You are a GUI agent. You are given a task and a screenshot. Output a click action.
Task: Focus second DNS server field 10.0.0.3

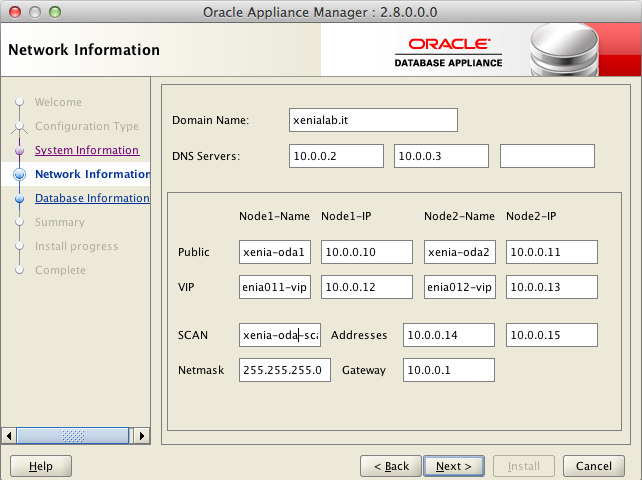441,156
